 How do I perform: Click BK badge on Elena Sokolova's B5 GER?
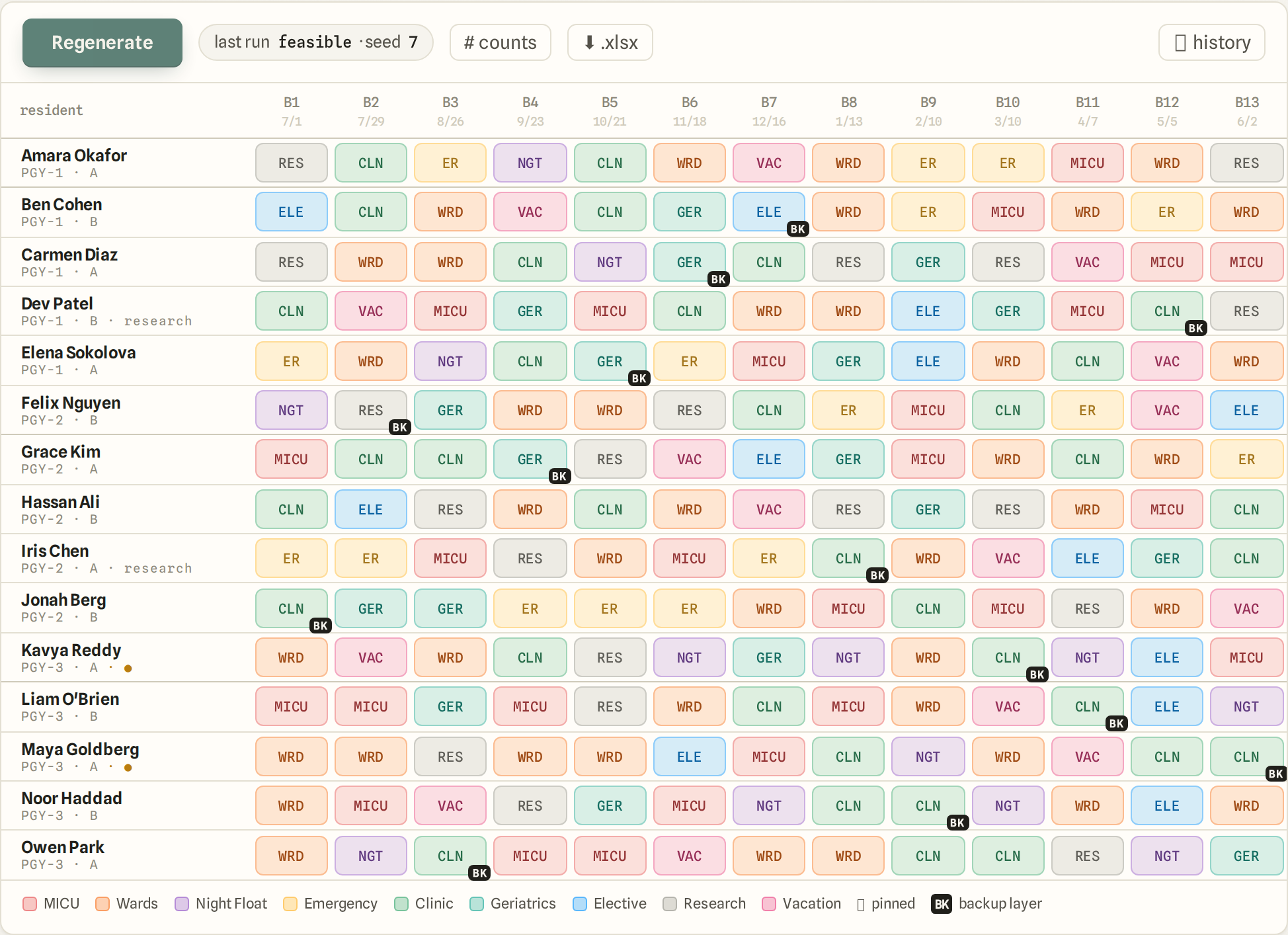(639, 378)
